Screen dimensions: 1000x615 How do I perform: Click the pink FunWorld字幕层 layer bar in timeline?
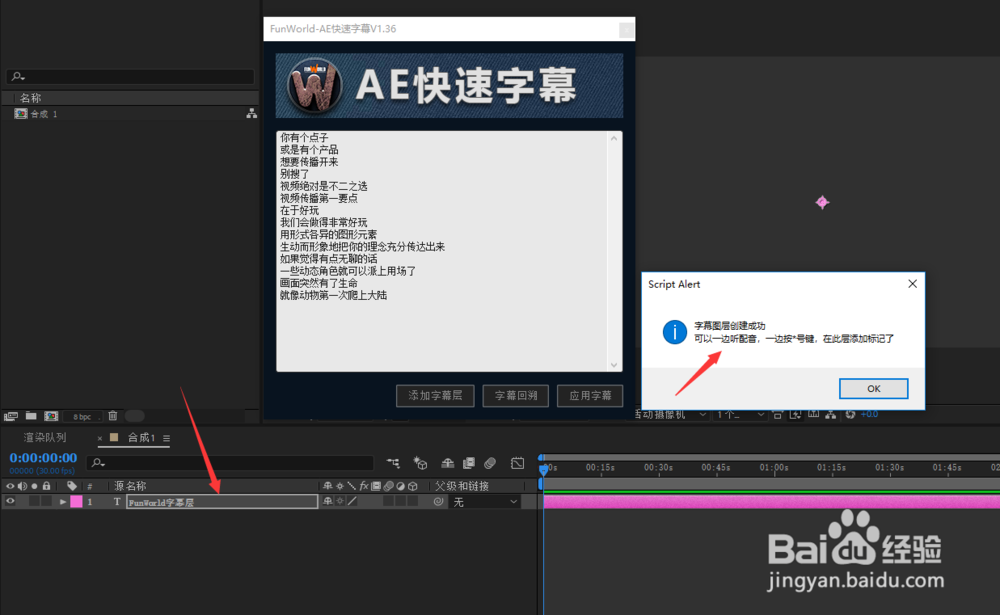[771, 502]
